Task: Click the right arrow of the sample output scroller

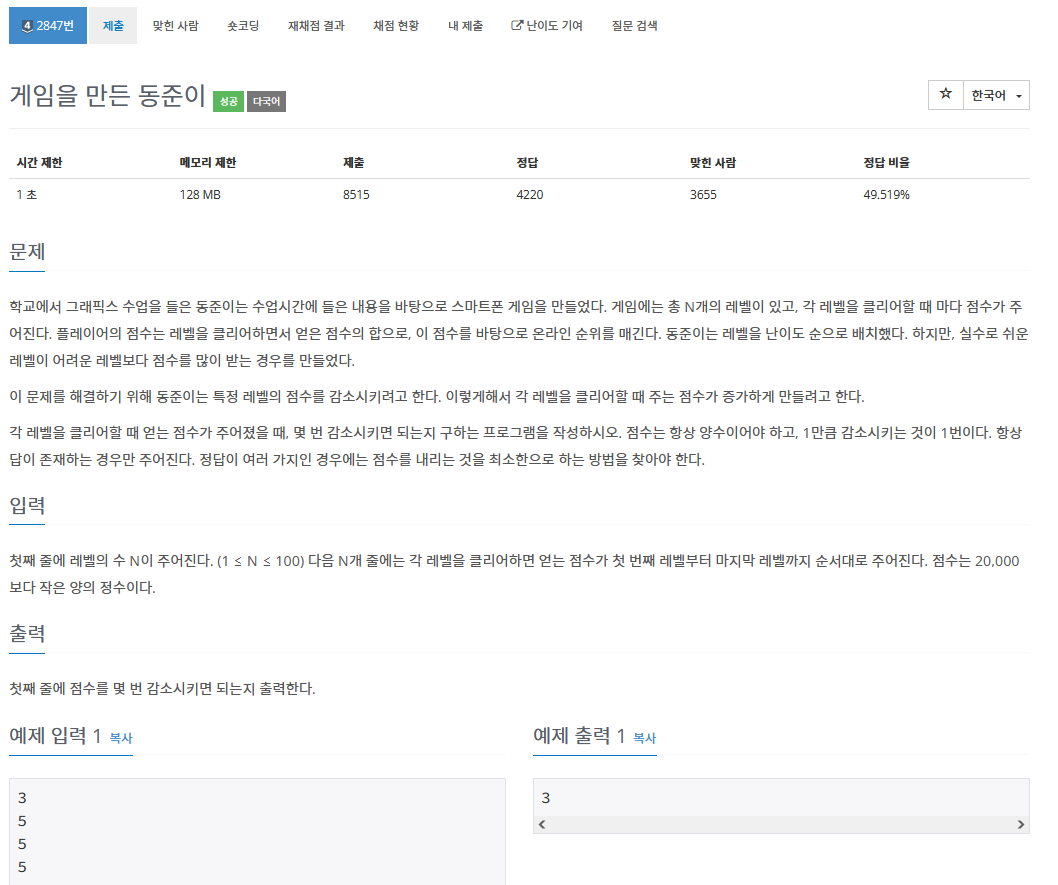Action: 1022,823
